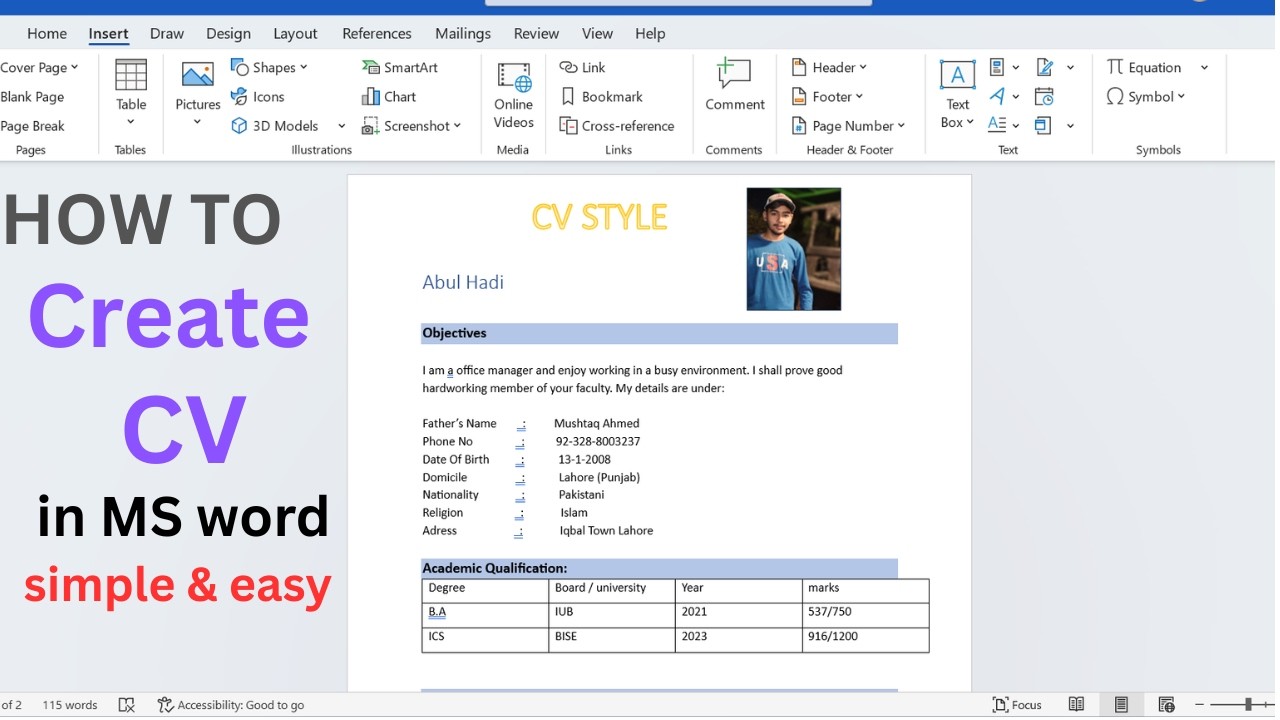Open Quick Parts icon
Viewport: 1280px width, 720px height.
click(997, 67)
